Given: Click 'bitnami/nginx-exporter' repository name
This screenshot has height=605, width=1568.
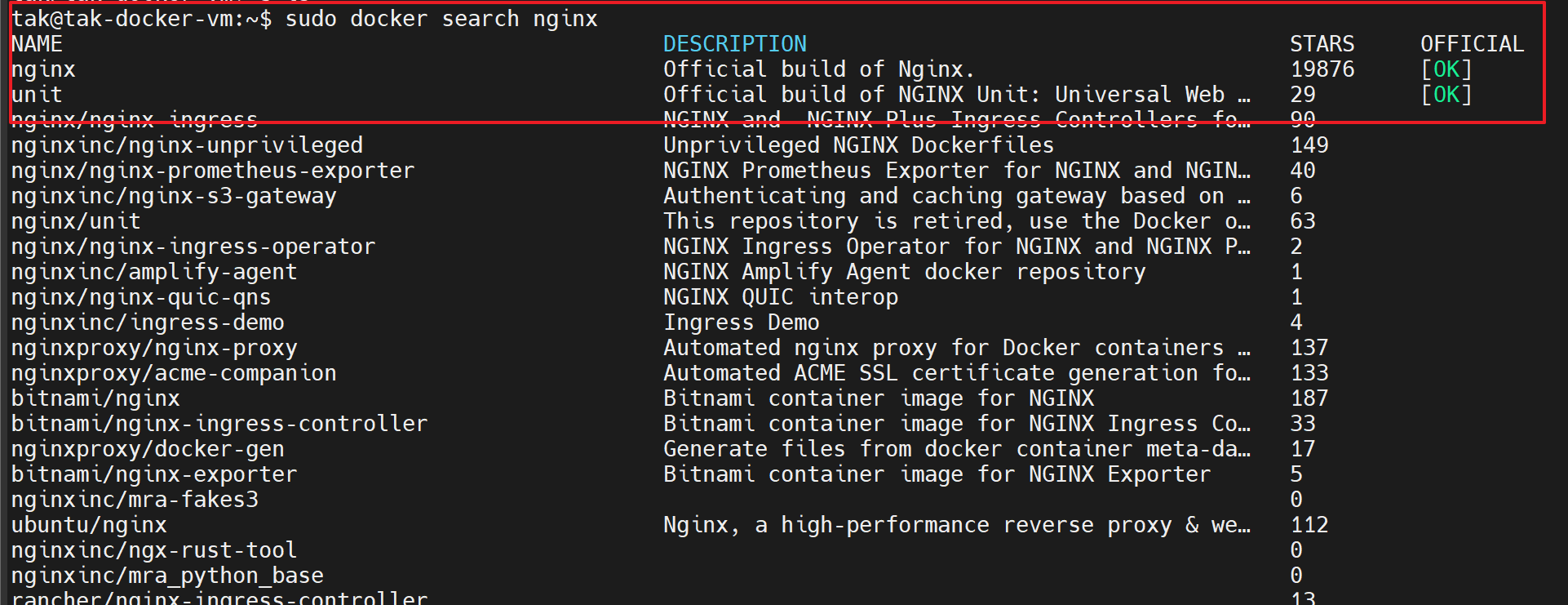Looking at the screenshot, I should 154,474.
